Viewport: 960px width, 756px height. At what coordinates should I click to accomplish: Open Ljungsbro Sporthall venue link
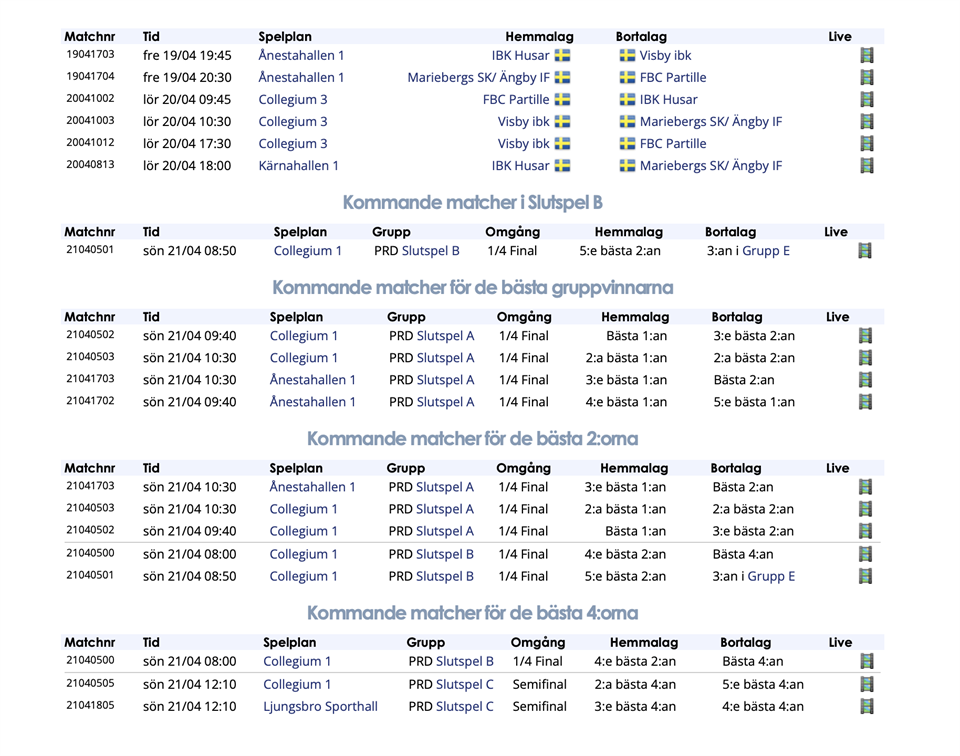click(320, 707)
